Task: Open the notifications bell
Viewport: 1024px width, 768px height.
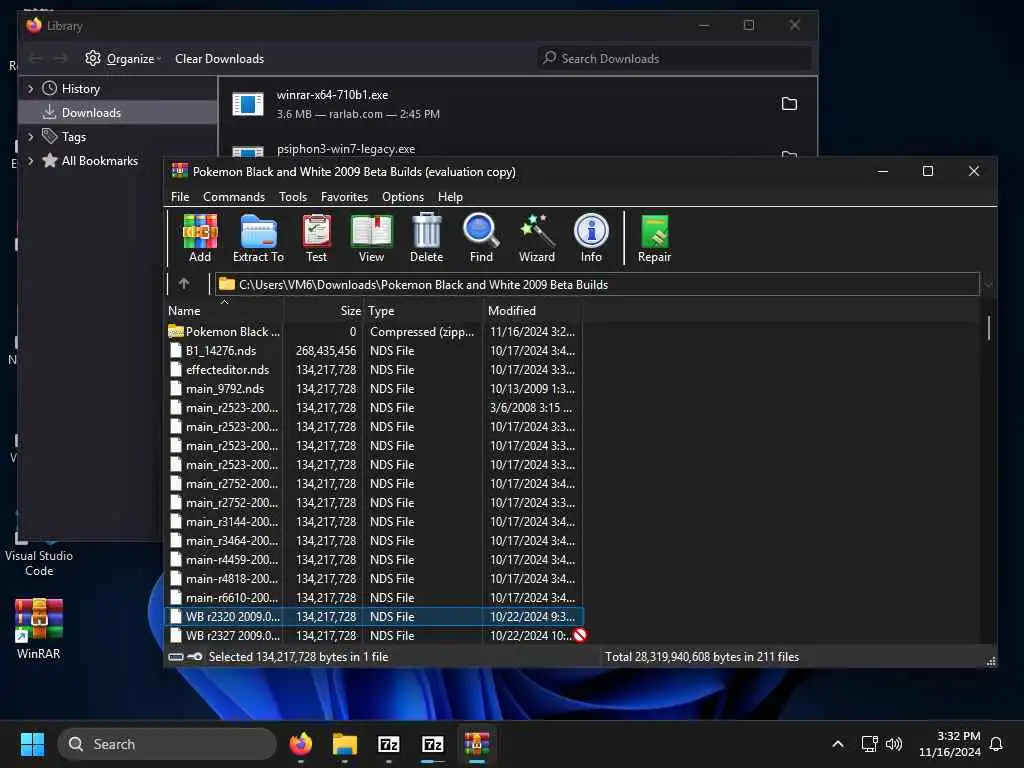Action: [996, 744]
